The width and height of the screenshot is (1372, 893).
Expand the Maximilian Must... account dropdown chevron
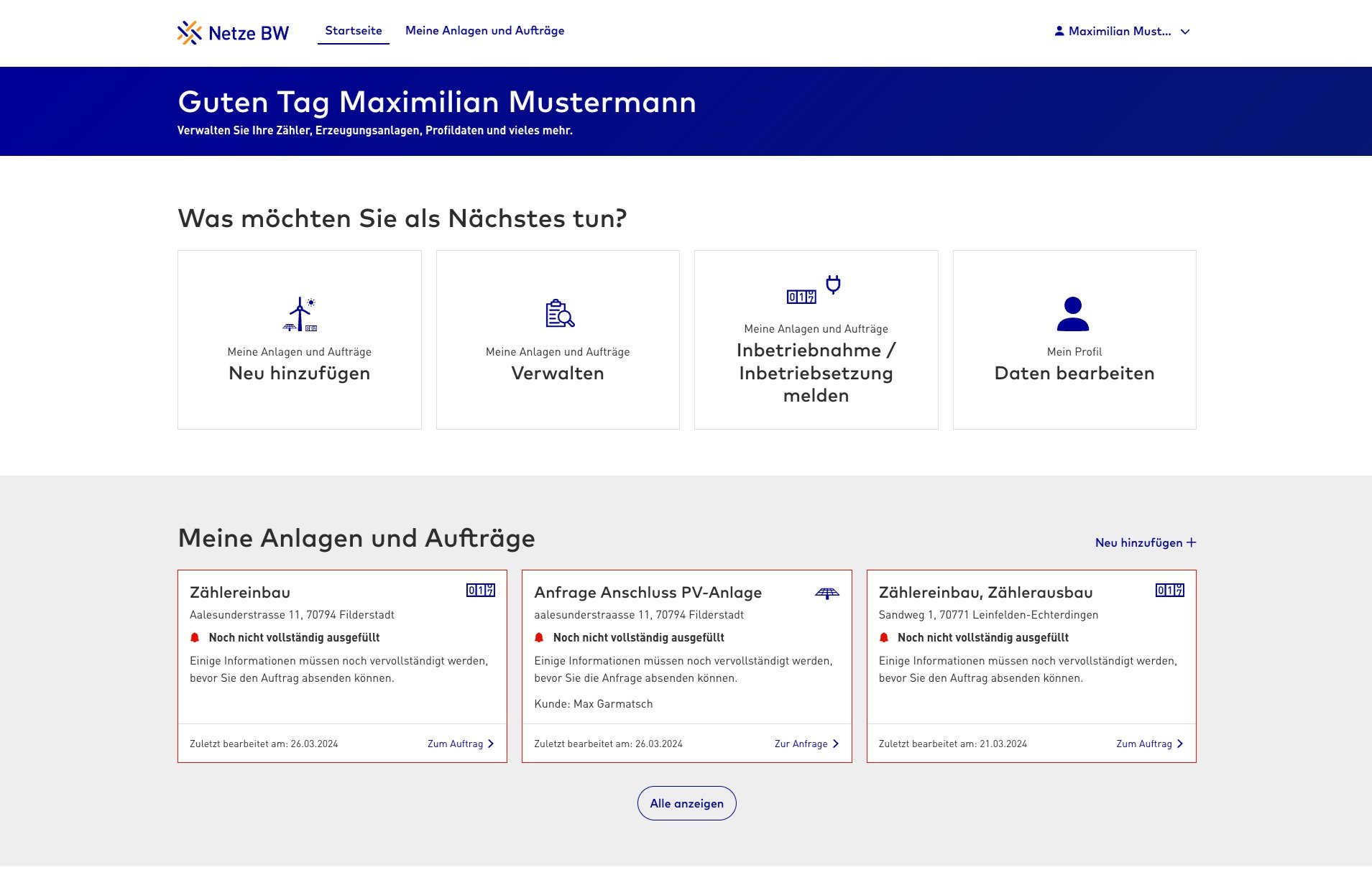(1185, 32)
